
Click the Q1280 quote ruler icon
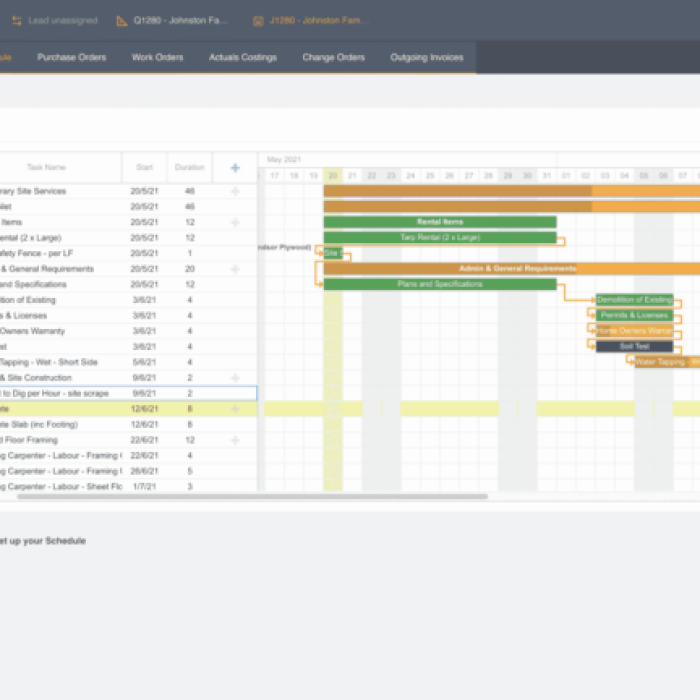click(x=122, y=20)
